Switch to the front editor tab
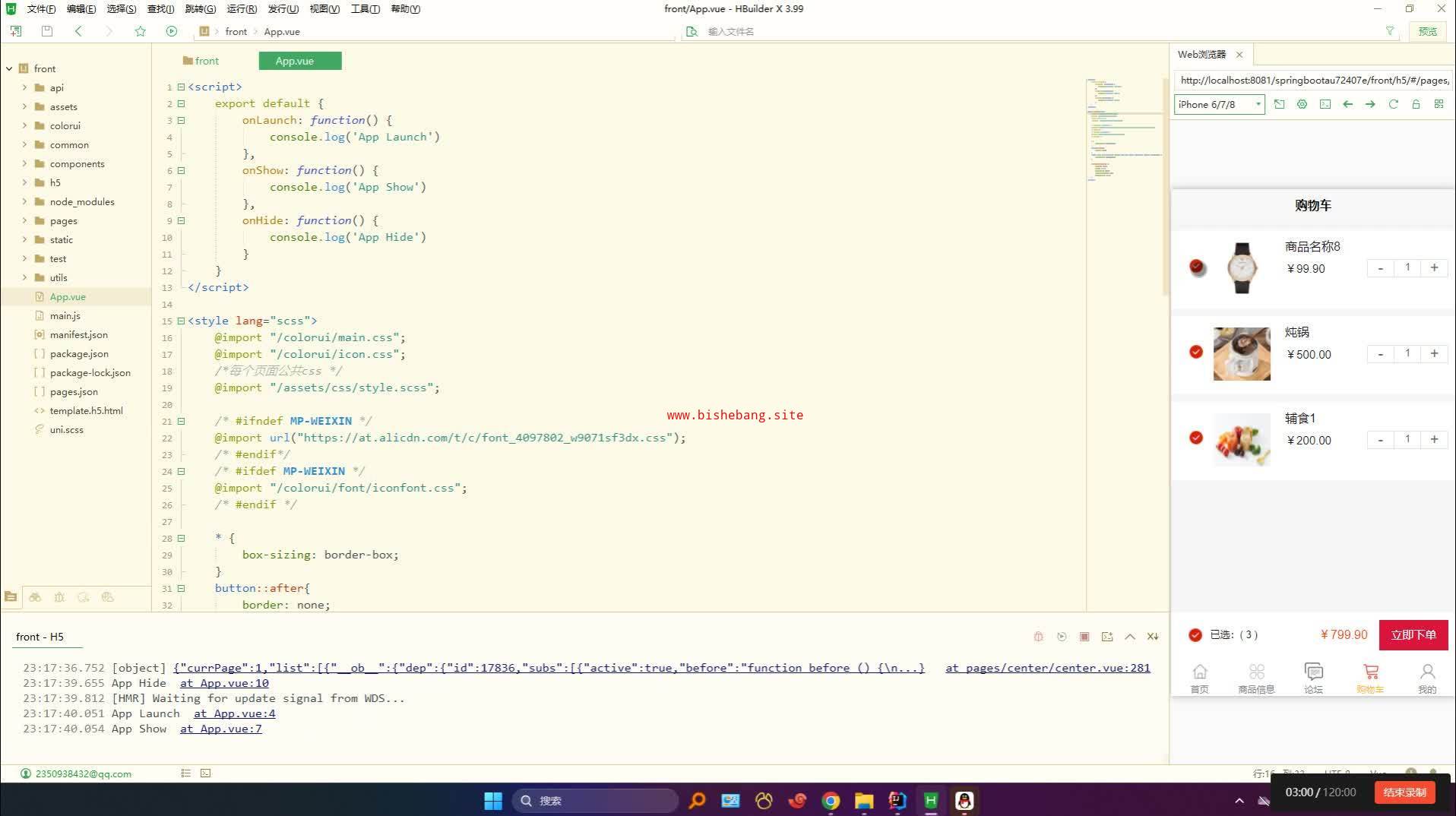The width and height of the screenshot is (1456, 816). 201,61
